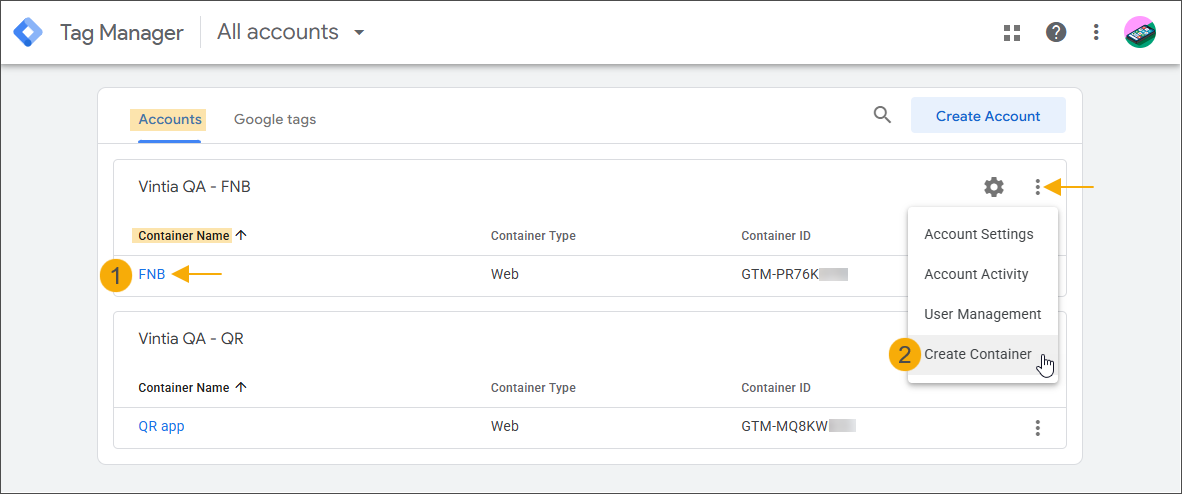Screen dimensions: 1182x494
Task: Click the Tag Manager title text
Action: [x=121, y=32]
